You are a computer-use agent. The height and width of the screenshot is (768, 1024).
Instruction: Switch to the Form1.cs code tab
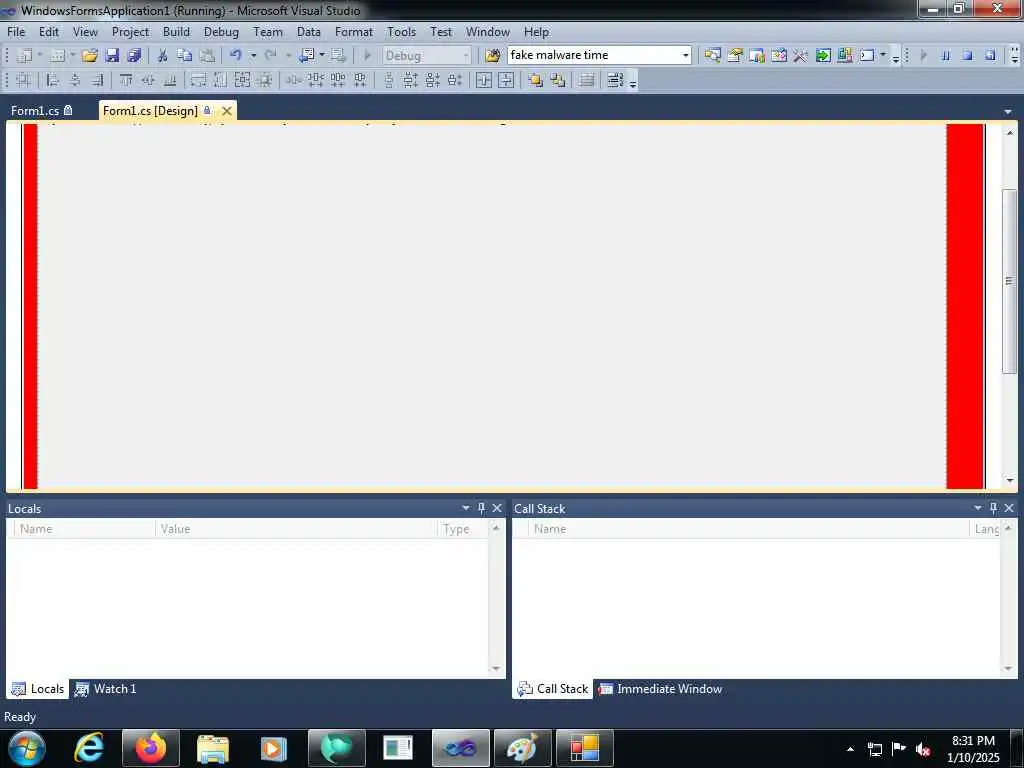click(42, 110)
